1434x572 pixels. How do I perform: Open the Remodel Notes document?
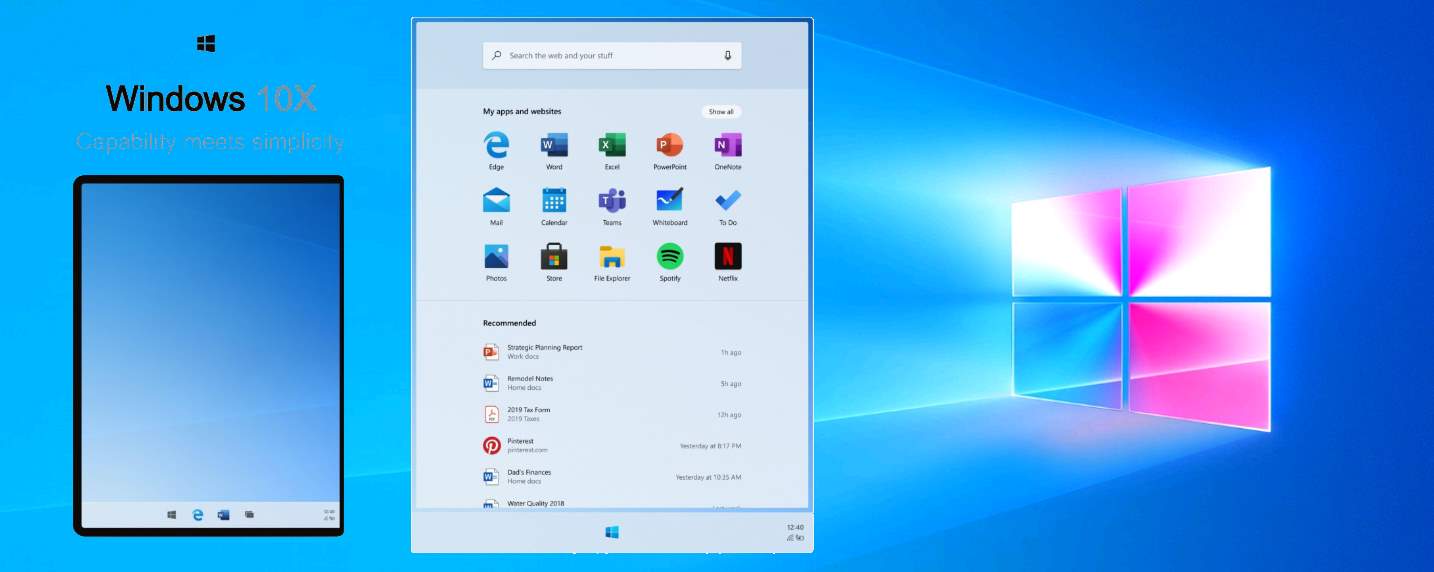click(612, 383)
